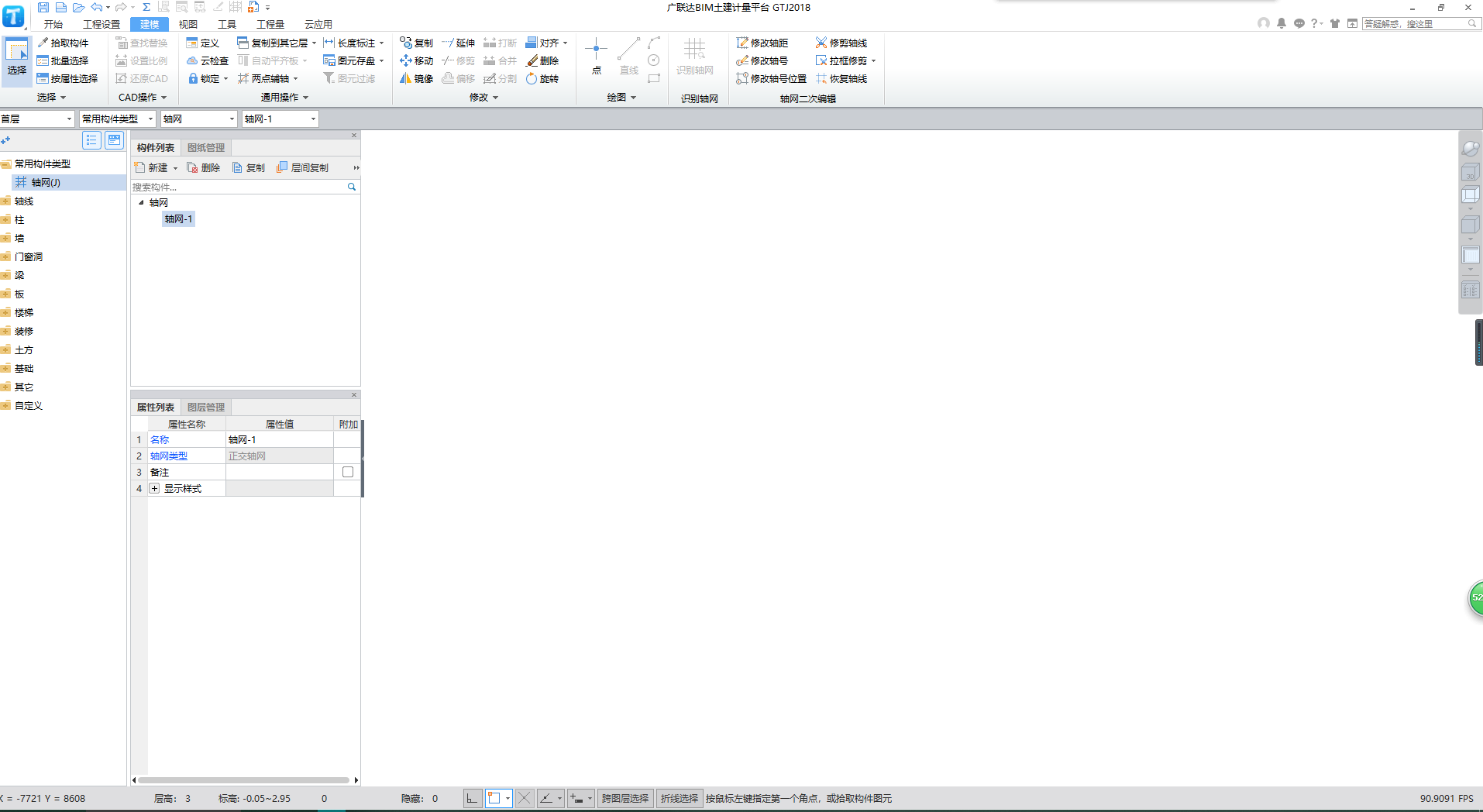Select the 移动 move tool
The width and height of the screenshot is (1483, 812).
tap(417, 60)
